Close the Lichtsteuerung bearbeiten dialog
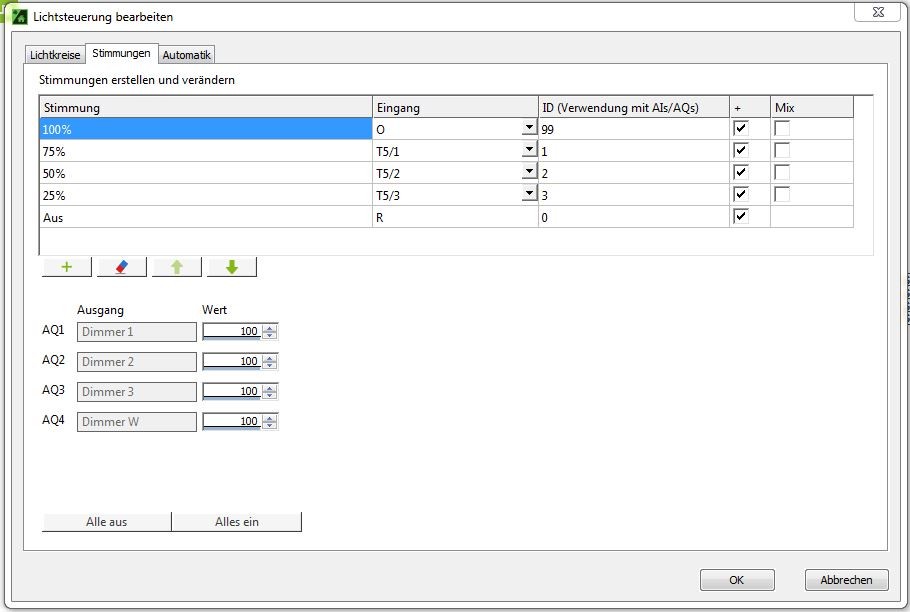Viewport: 910px width, 612px height. pos(878,12)
